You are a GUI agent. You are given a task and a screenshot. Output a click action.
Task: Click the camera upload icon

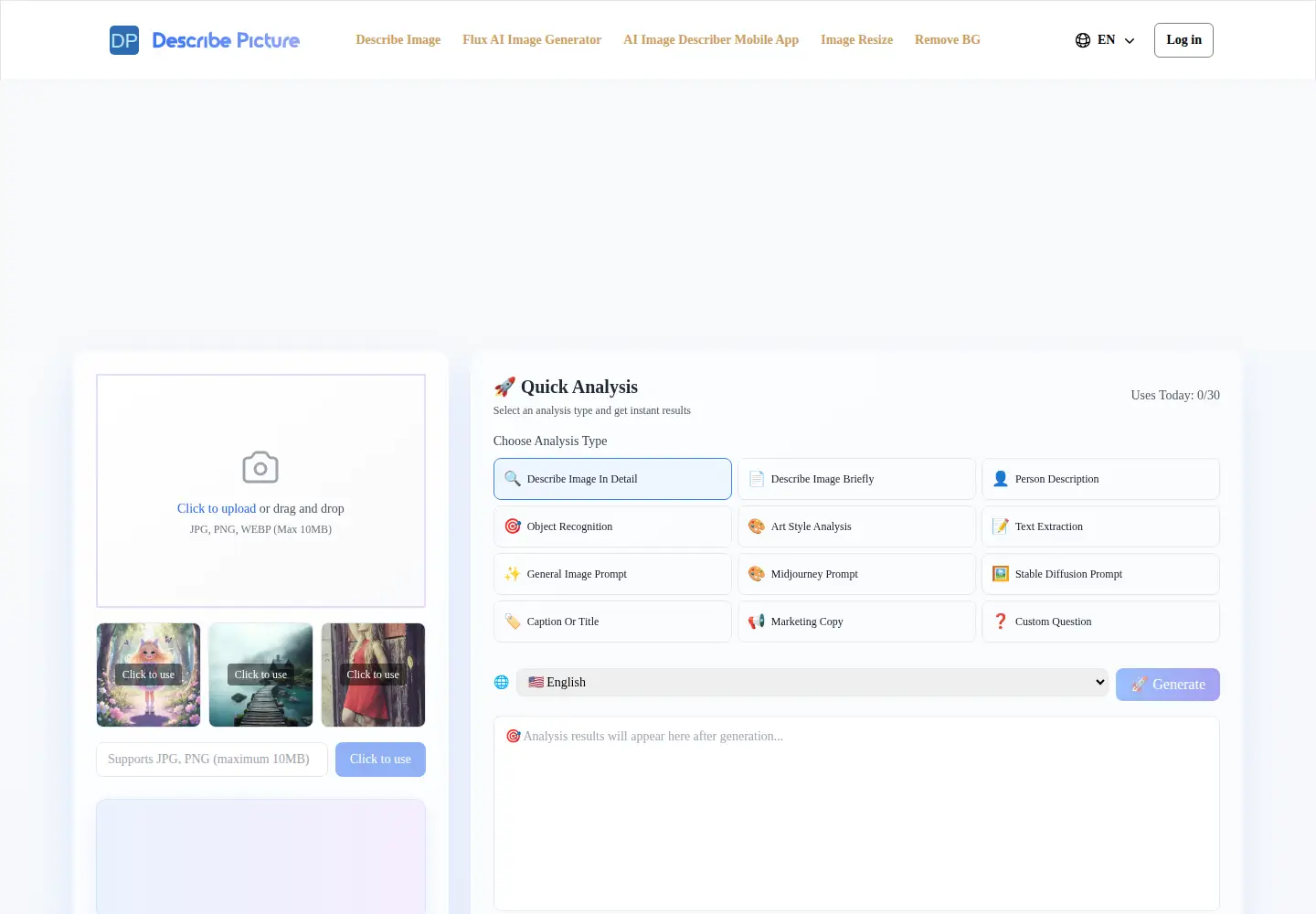pos(260,467)
